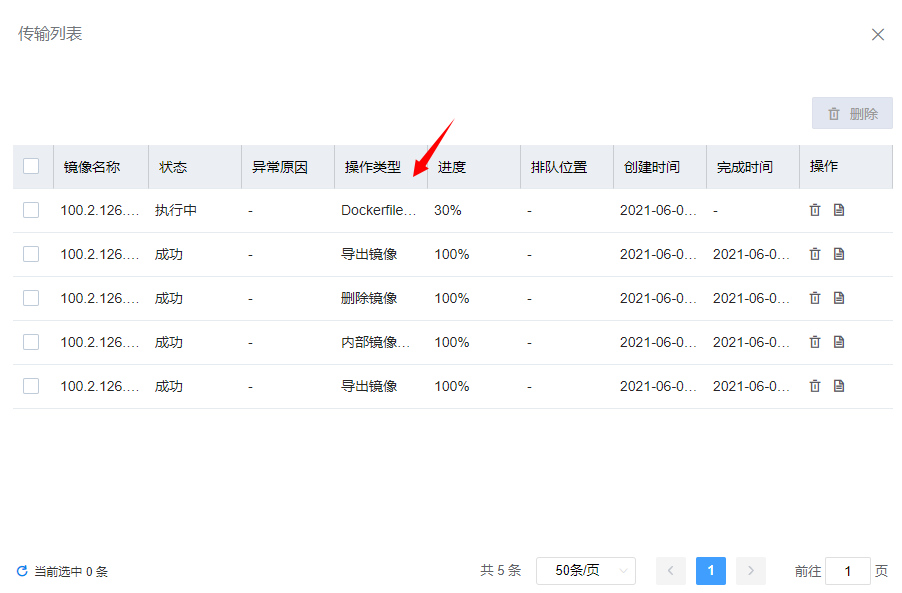Click trash icon in the last table row
This screenshot has height=593, width=902.
(x=815, y=386)
